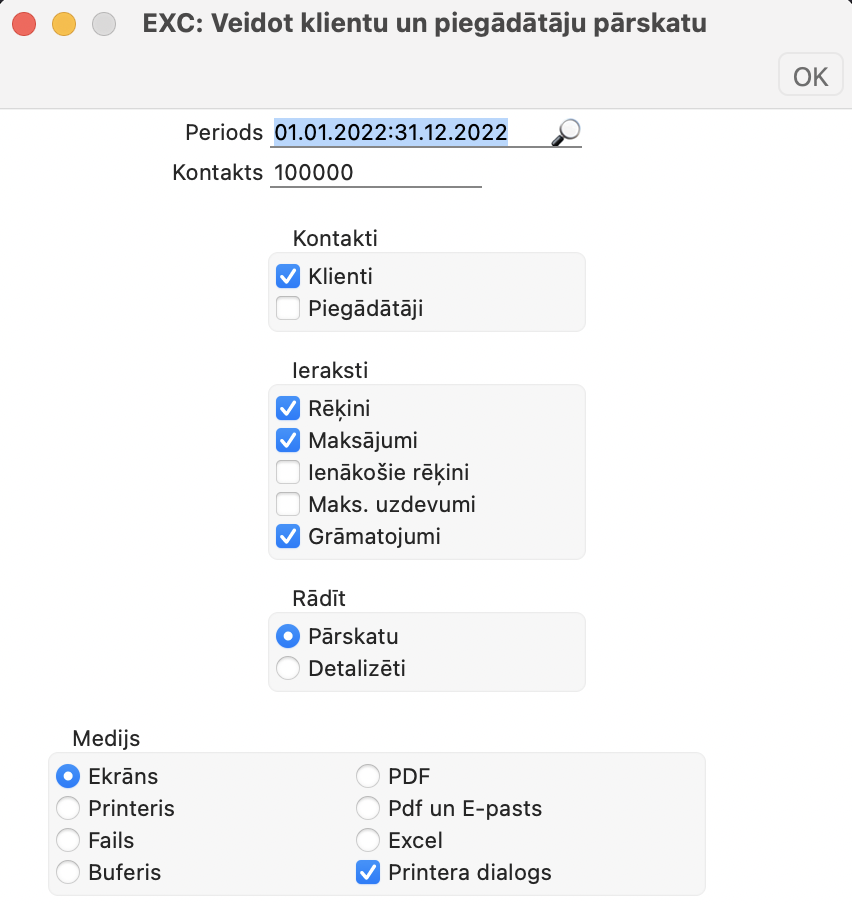Click the magnifying glass next to Periods

pyautogui.click(x=566, y=133)
